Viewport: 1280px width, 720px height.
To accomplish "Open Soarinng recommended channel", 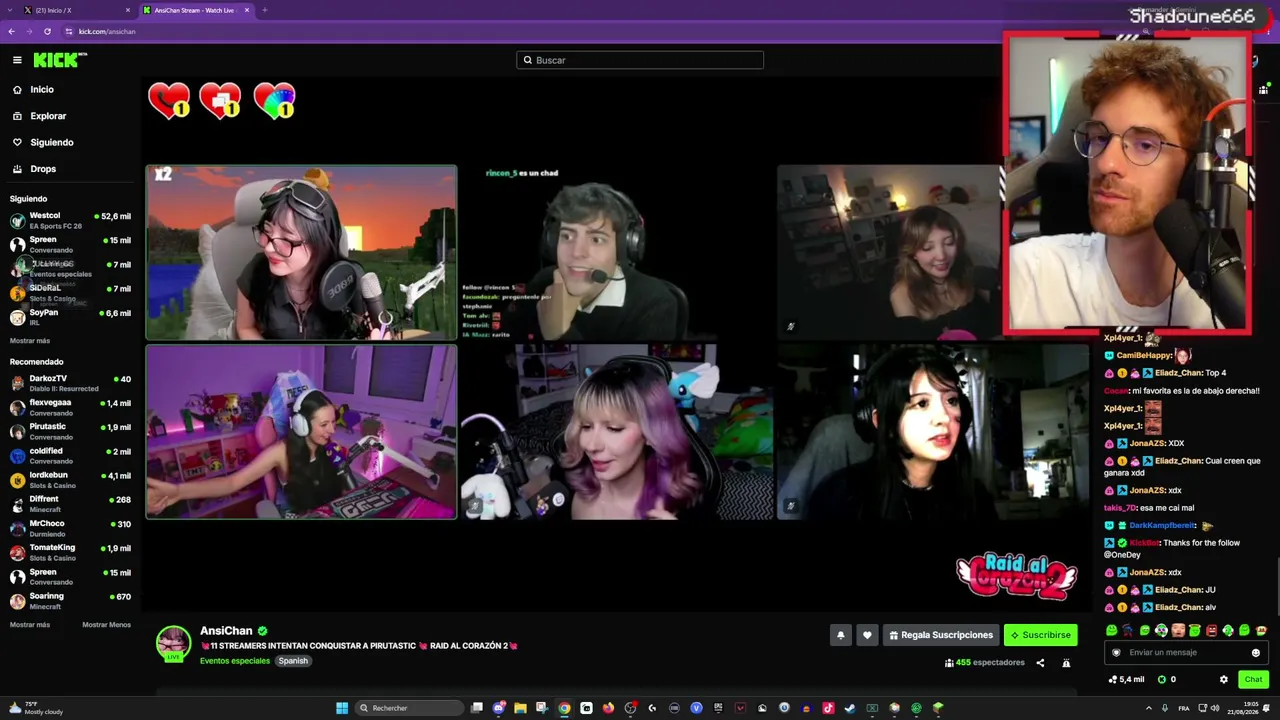I will click(x=70, y=601).
